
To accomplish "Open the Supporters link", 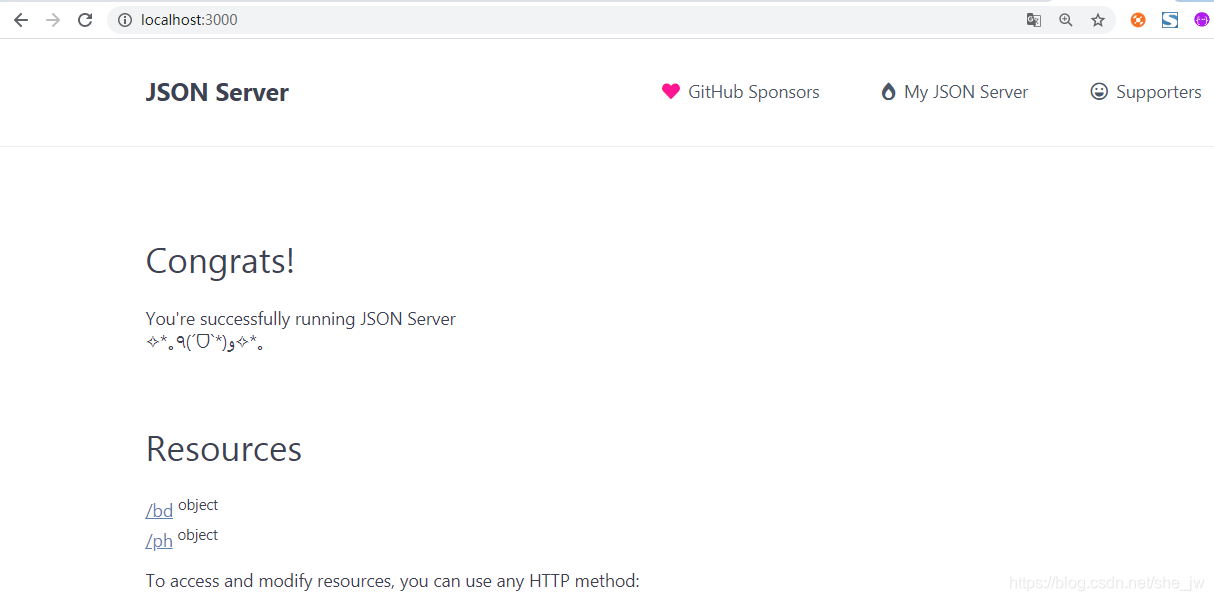I will [1146, 92].
